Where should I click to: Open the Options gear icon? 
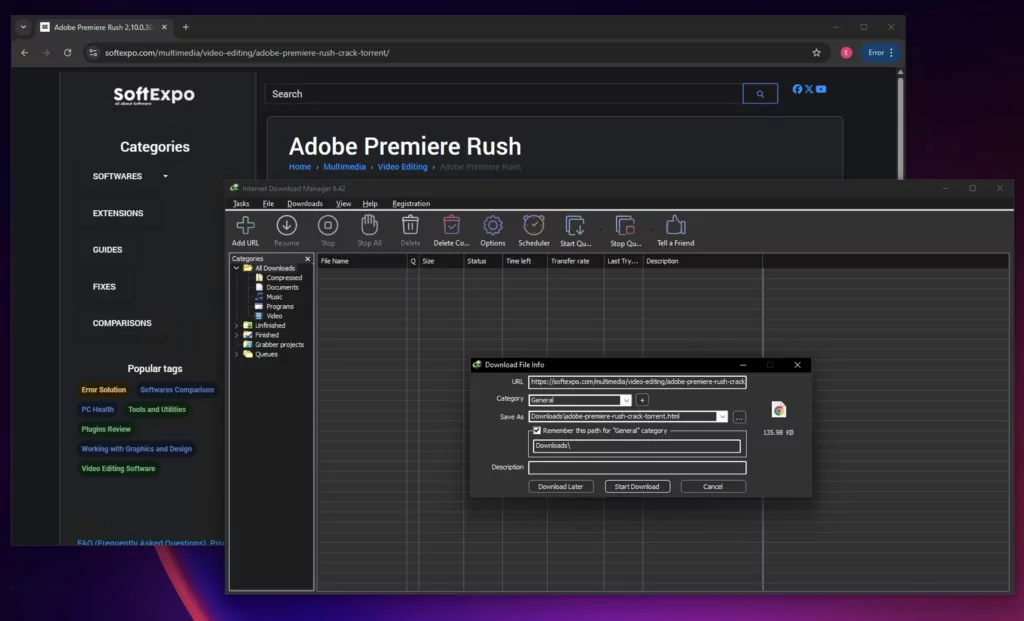point(492,226)
